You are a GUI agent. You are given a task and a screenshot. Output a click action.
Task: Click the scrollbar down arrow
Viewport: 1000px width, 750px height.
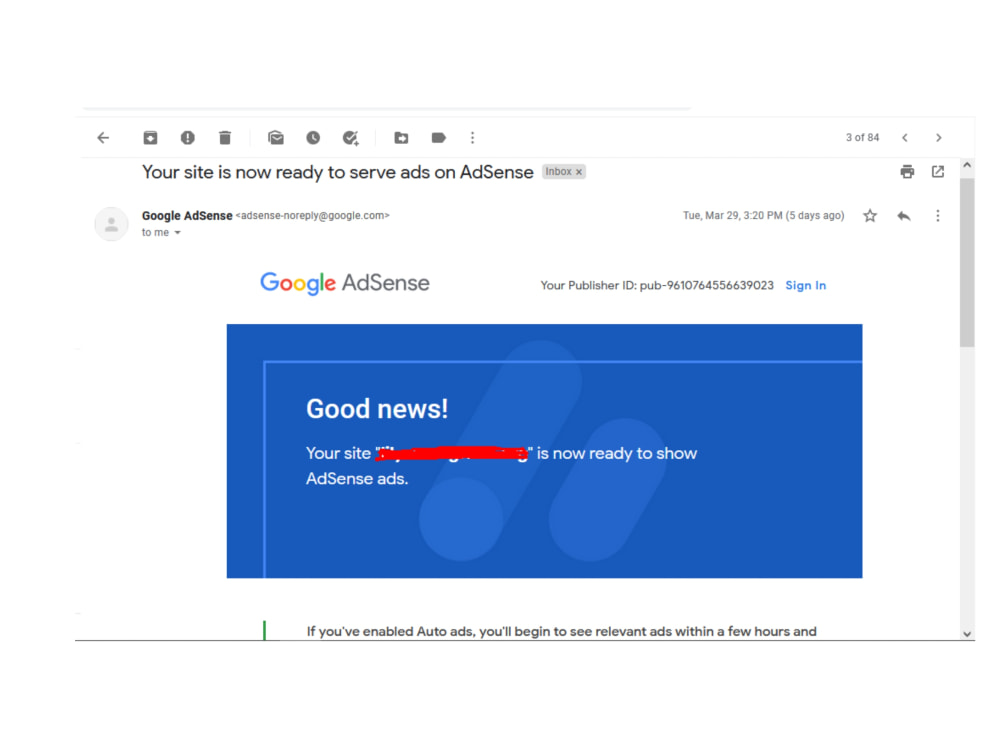(967, 634)
